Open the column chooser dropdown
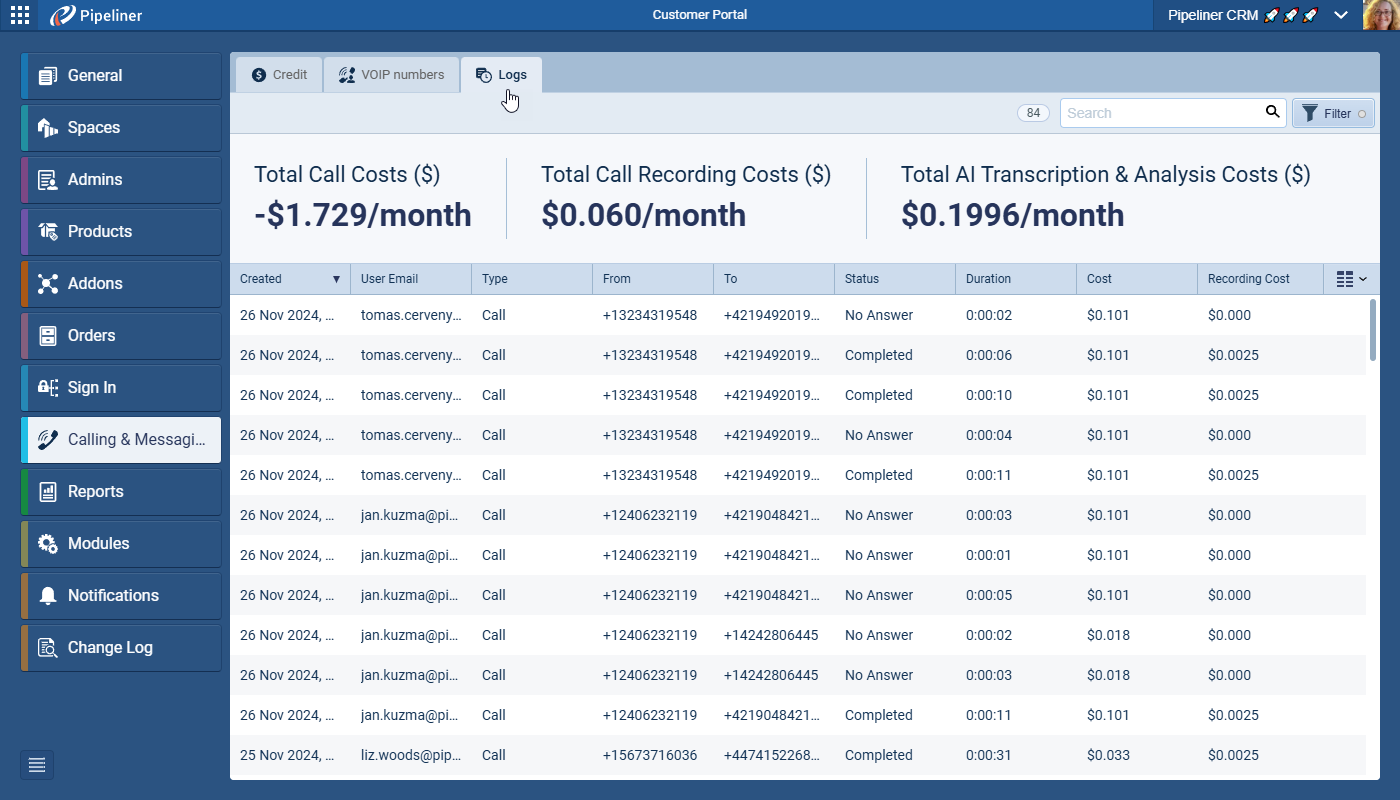 coord(1351,279)
